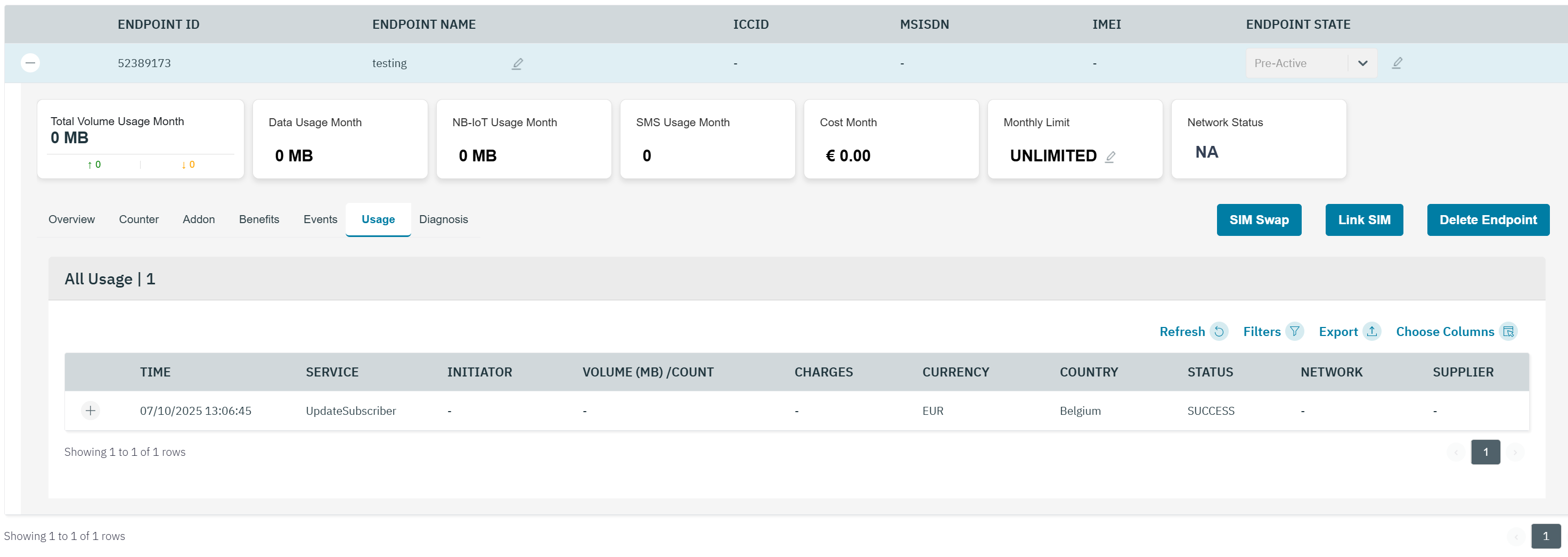Collapse endpoint 52389173 row with minus icon
1568x557 pixels.
tap(30, 63)
